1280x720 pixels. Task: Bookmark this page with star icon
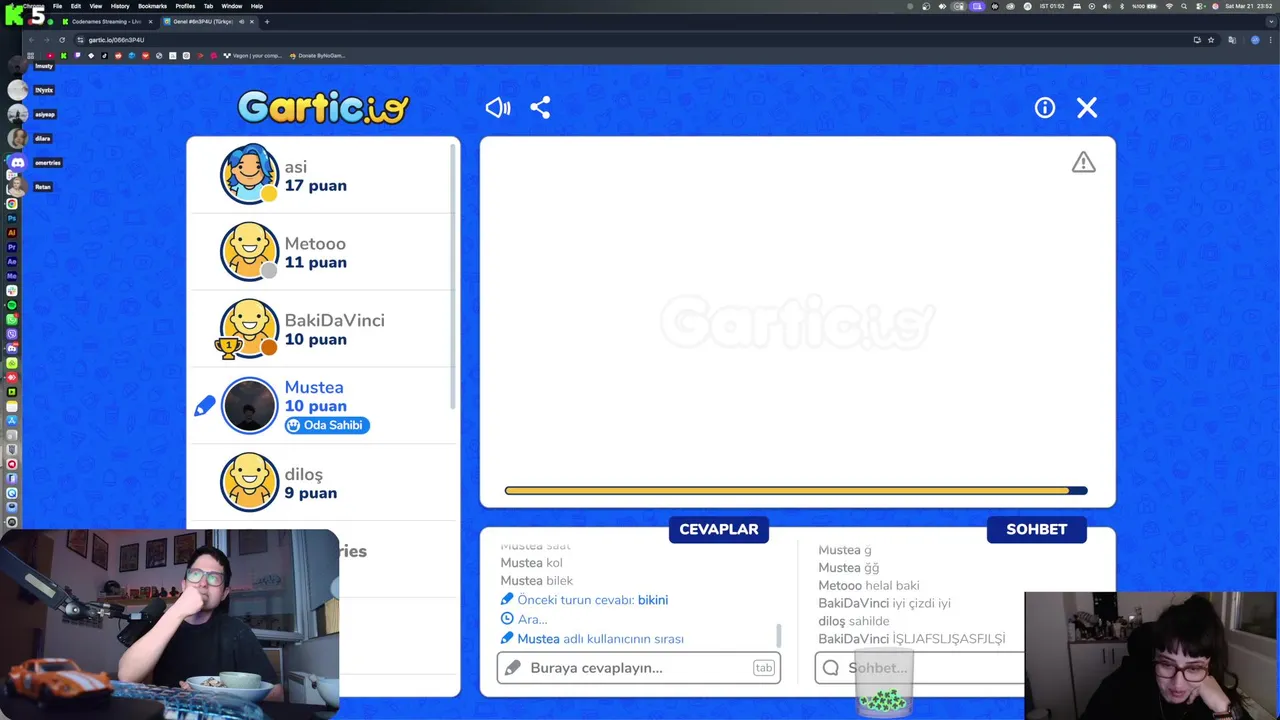[x=1211, y=40]
